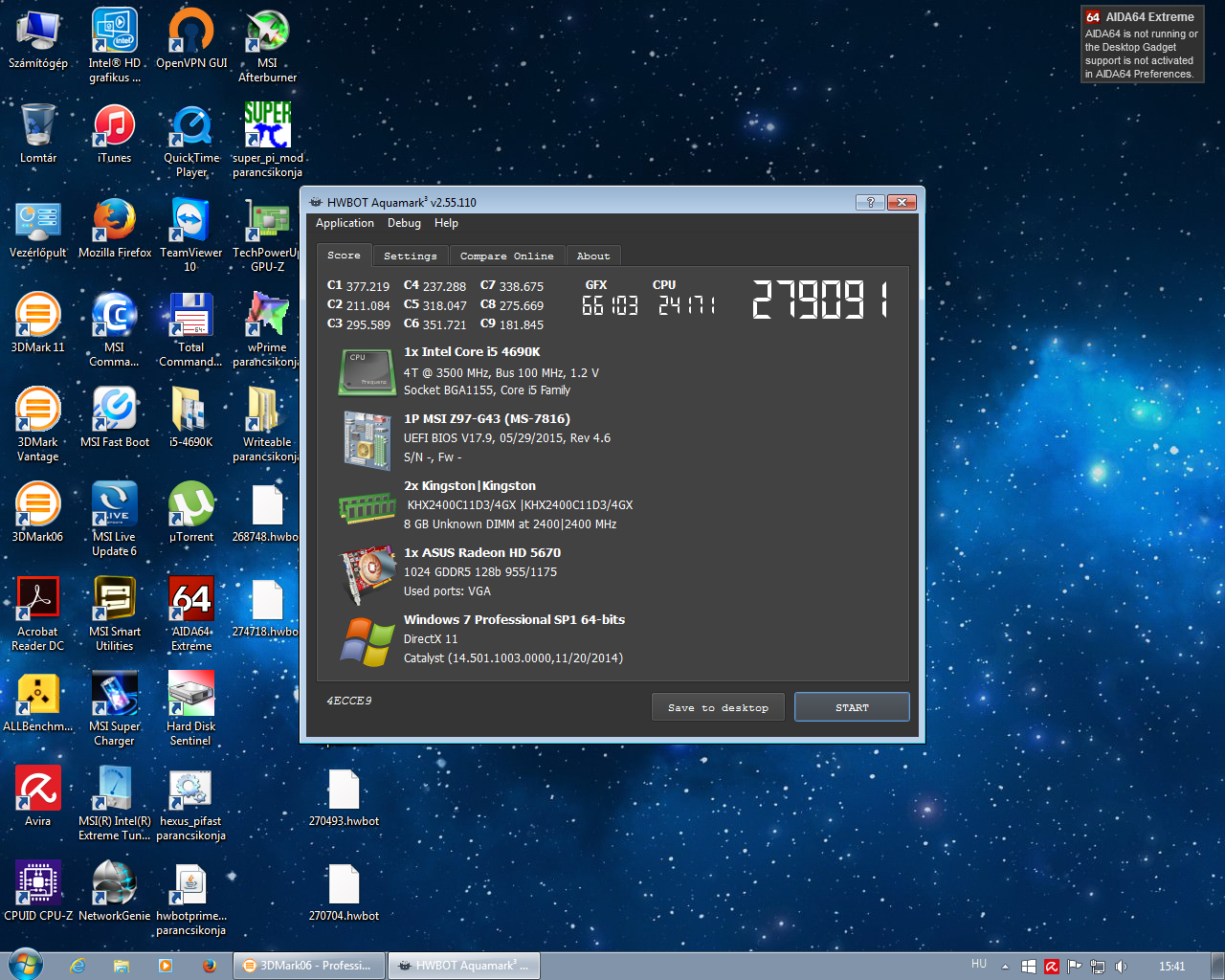Click the ASUS Radeon HD 5670 heading
Image resolution: width=1225 pixels, height=980 pixels.
coord(482,553)
